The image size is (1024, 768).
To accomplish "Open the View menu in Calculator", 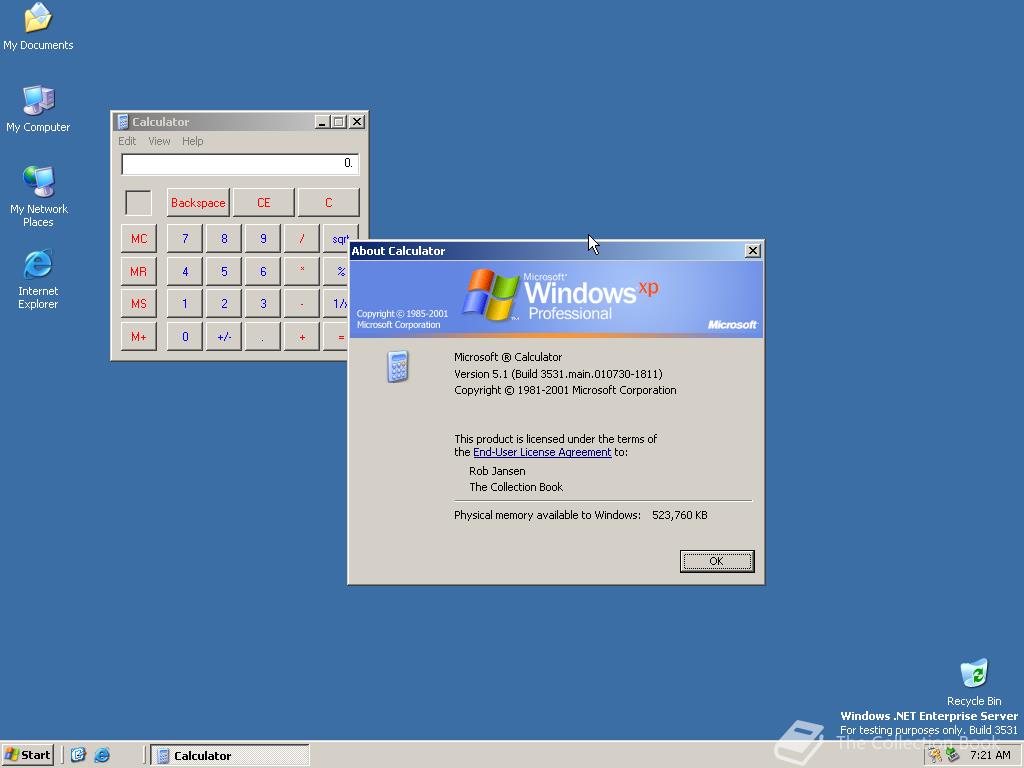I will (159, 141).
